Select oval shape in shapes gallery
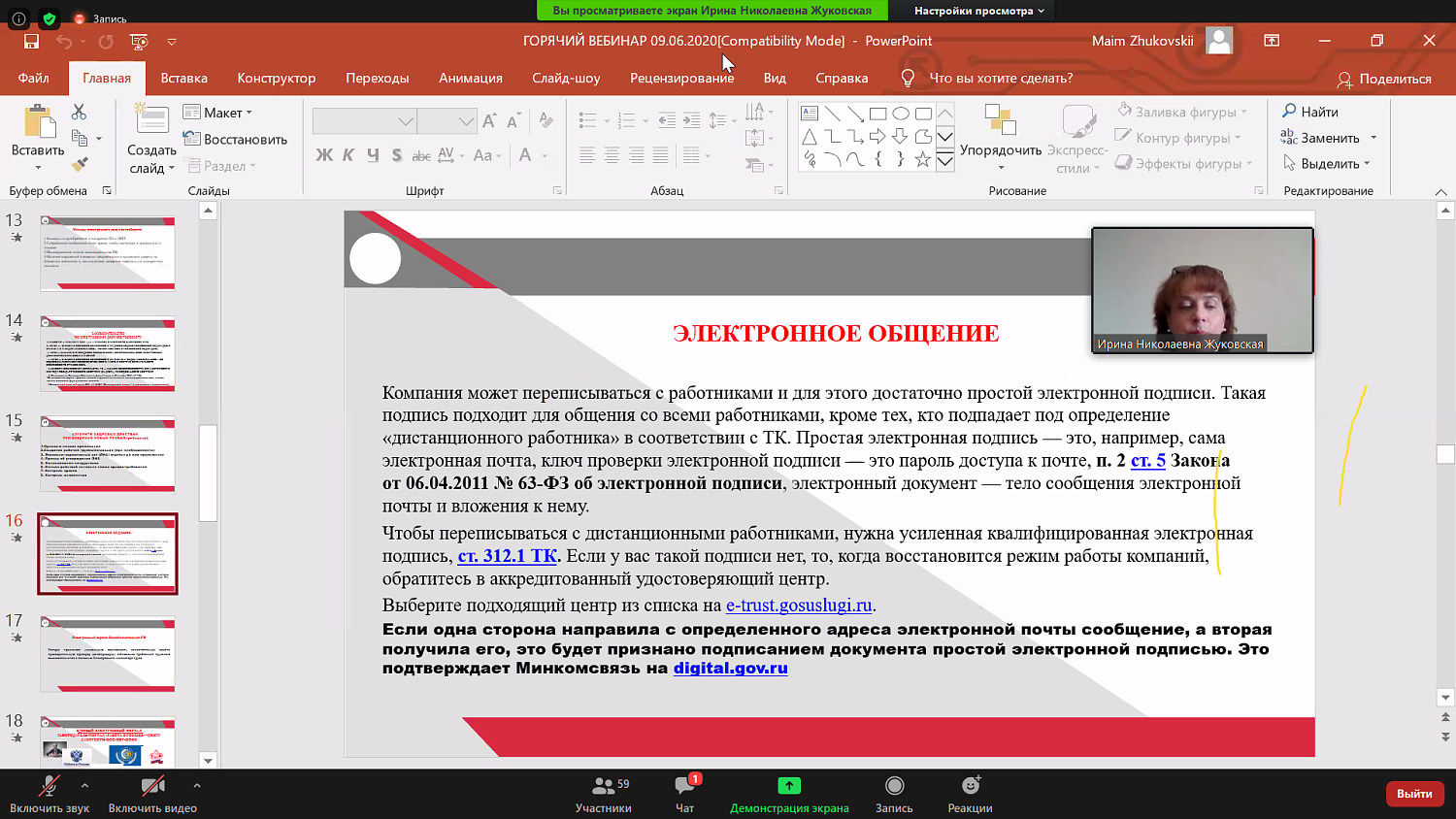Screen dimensions: 1456x819 (x=900, y=114)
